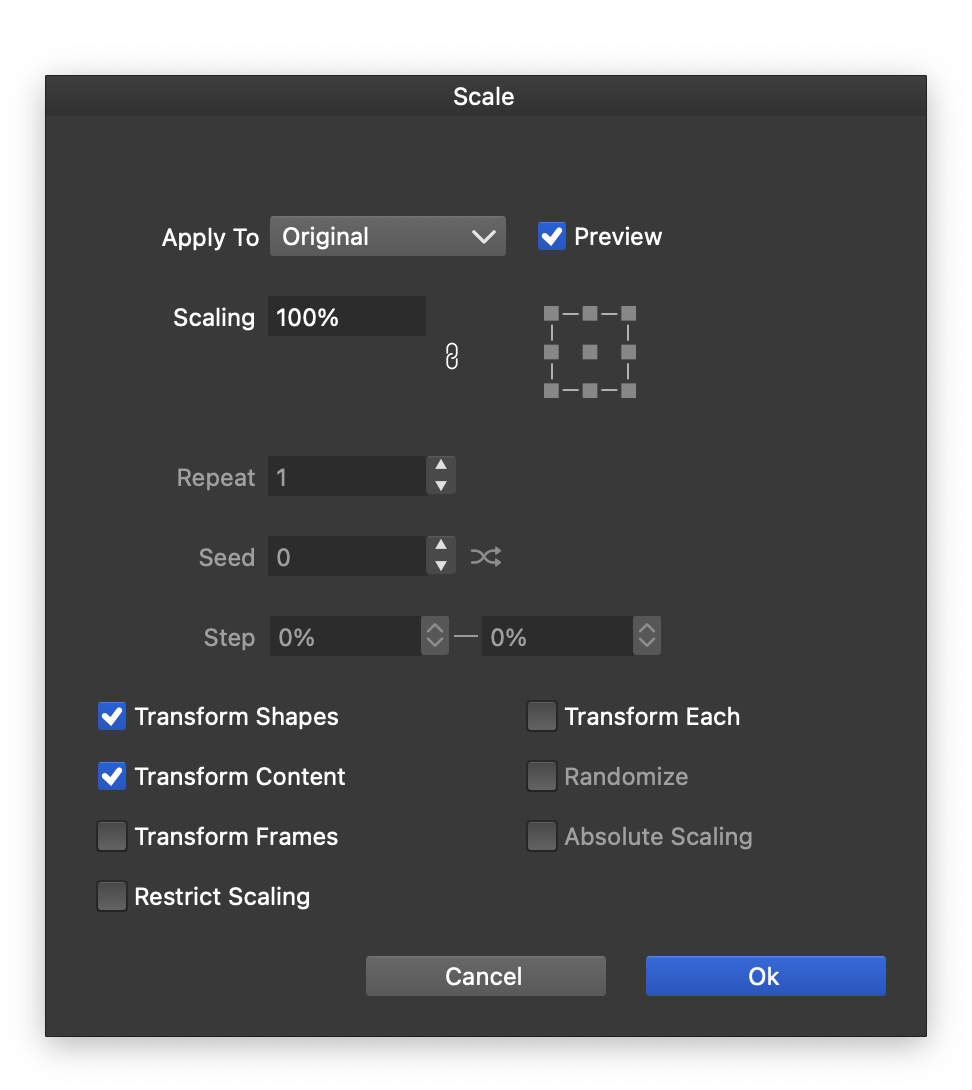Select the center anchor point in grid
The height and width of the screenshot is (1090, 972).
point(590,352)
